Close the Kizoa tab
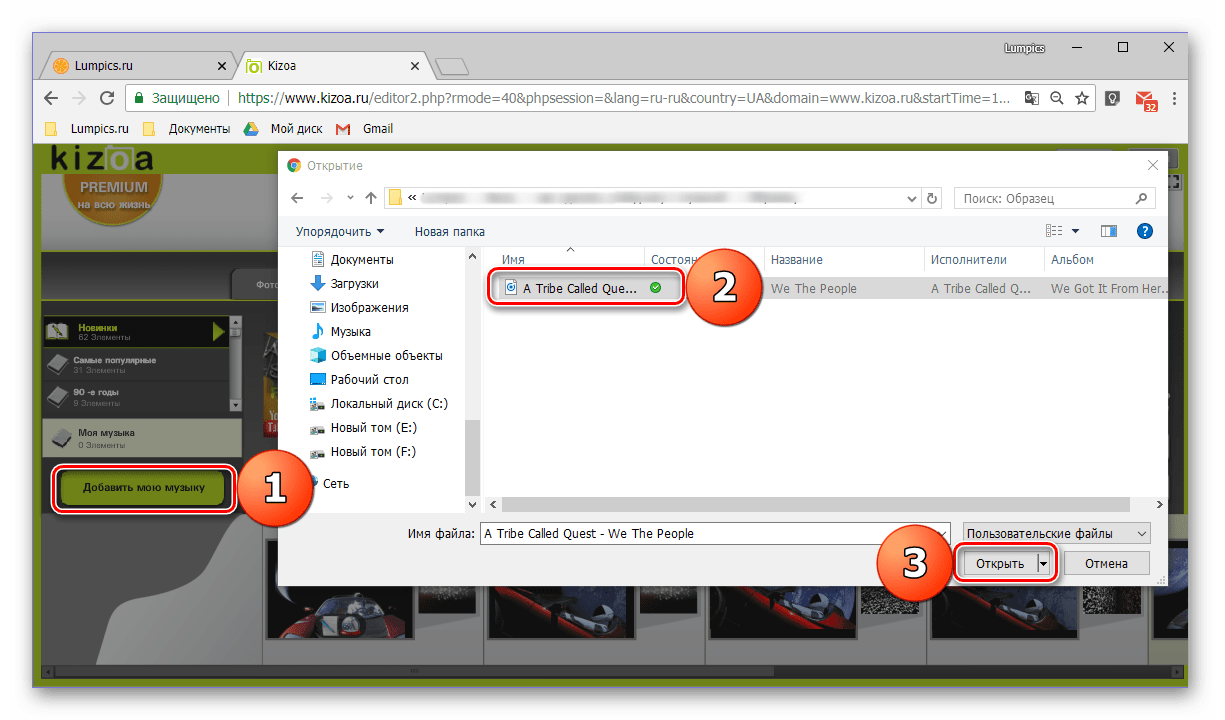 coord(415,66)
